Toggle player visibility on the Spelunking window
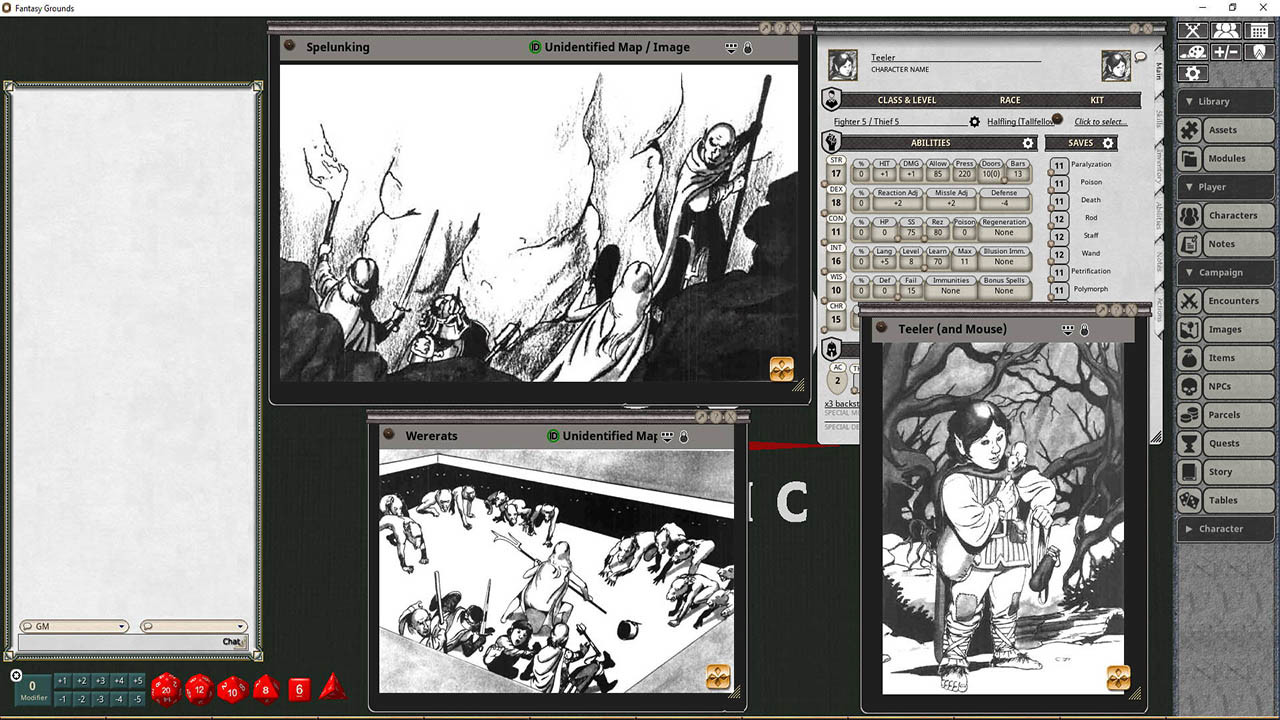1280x720 pixels. [x=733, y=47]
